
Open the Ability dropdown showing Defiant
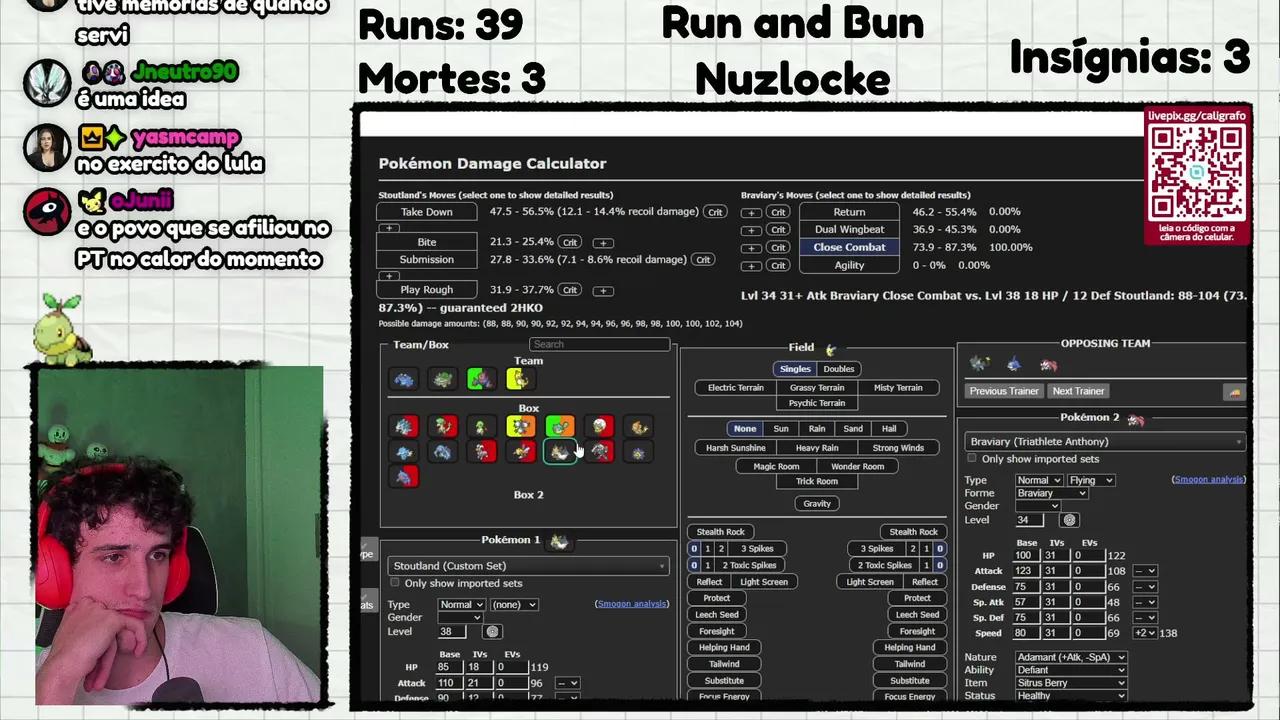pyautogui.click(x=1071, y=671)
